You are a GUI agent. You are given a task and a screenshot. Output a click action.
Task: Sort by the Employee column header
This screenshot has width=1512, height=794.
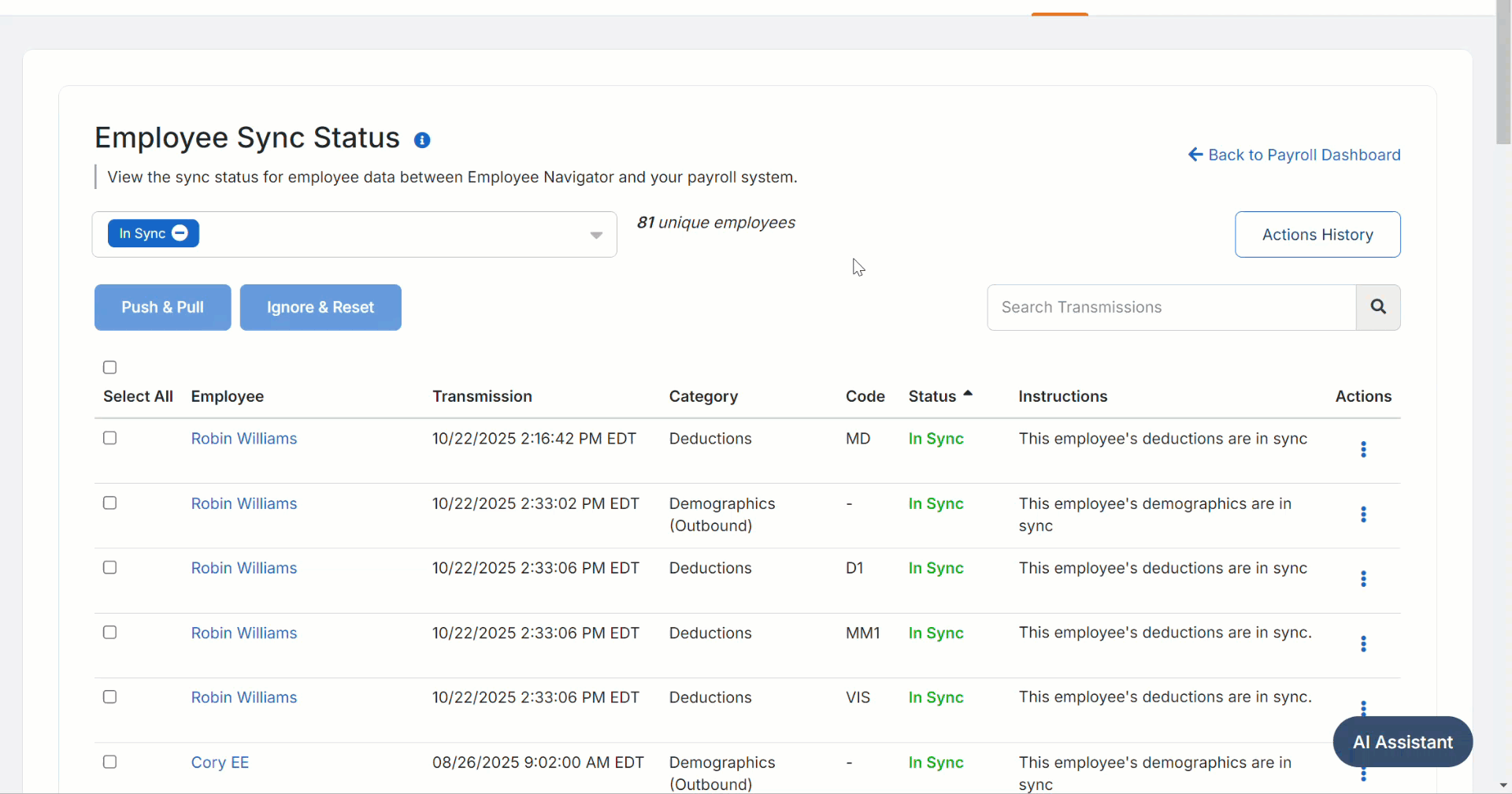(x=228, y=396)
